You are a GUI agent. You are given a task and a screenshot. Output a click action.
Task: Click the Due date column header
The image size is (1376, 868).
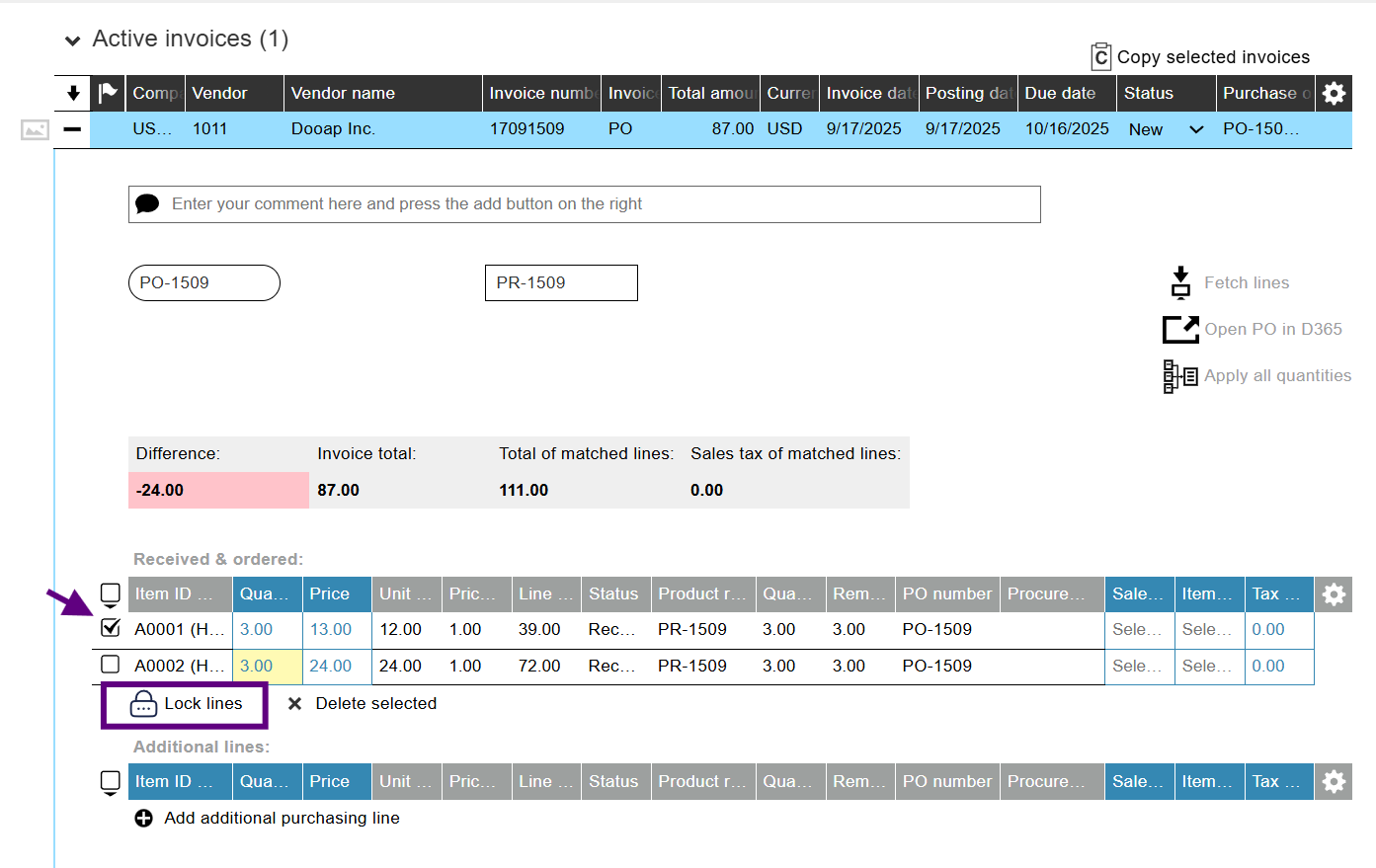(1060, 93)
